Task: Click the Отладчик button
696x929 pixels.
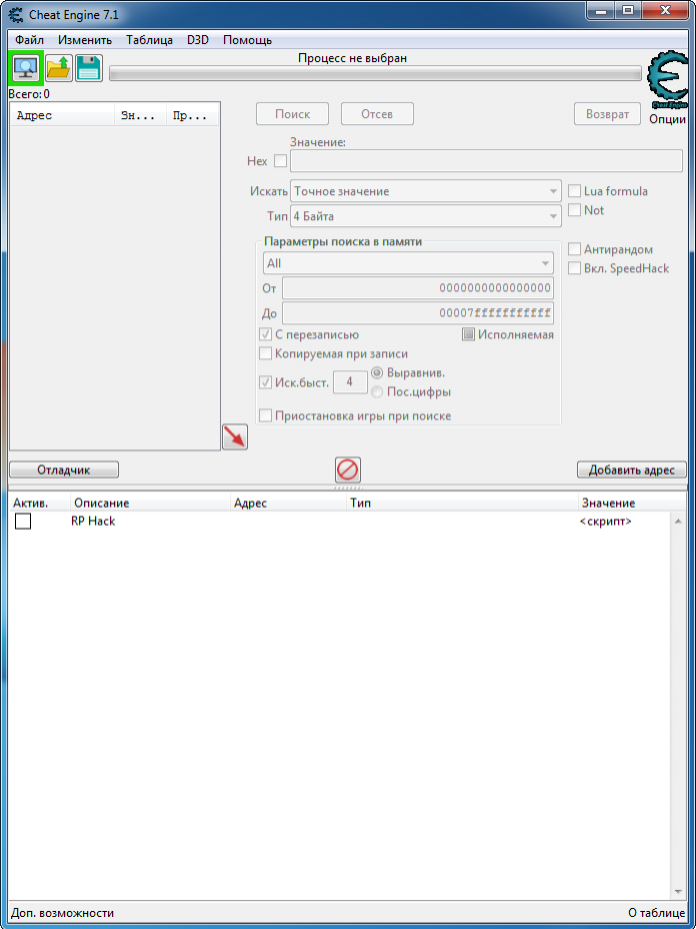Action: 64,470
